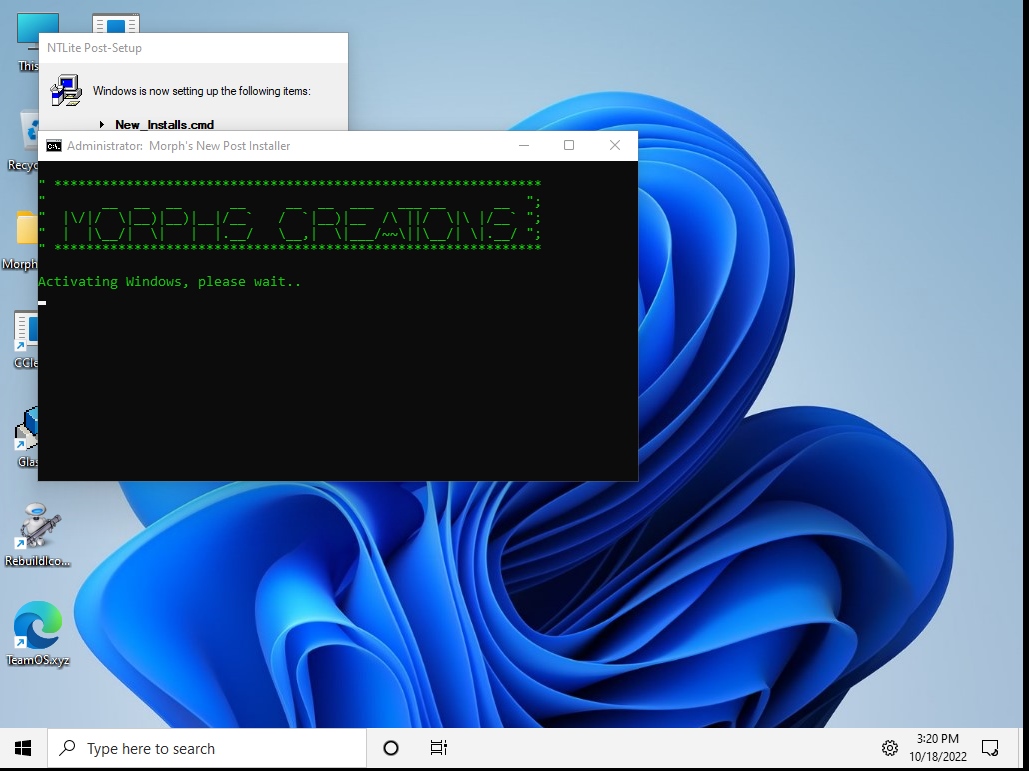Screen dimensions: 1029x771
Task: Click the setup computer icon in NTLite Post-Setup
Action: 66,91
